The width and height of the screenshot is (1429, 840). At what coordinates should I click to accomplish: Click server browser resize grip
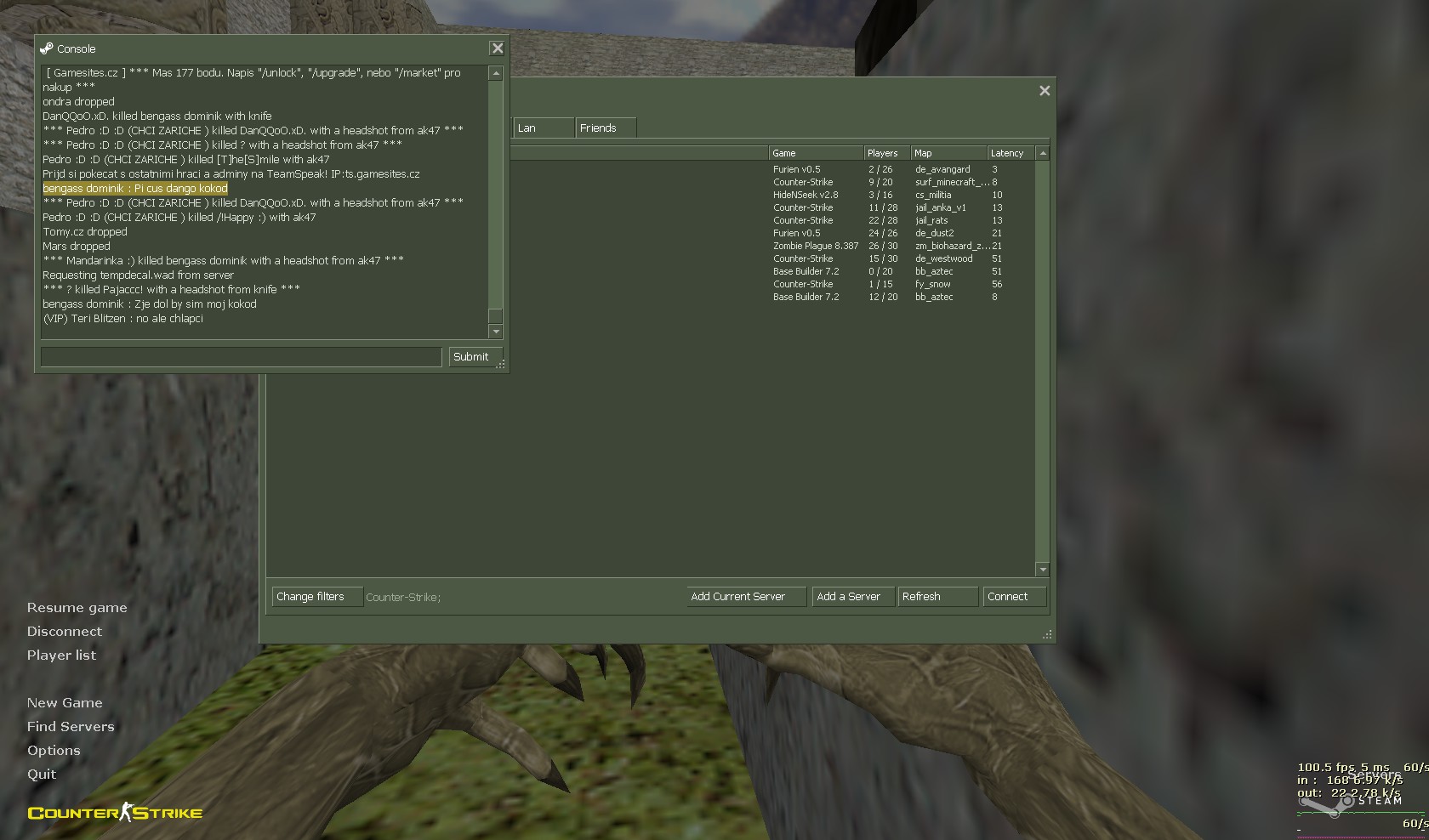[x=1047, y=634]
